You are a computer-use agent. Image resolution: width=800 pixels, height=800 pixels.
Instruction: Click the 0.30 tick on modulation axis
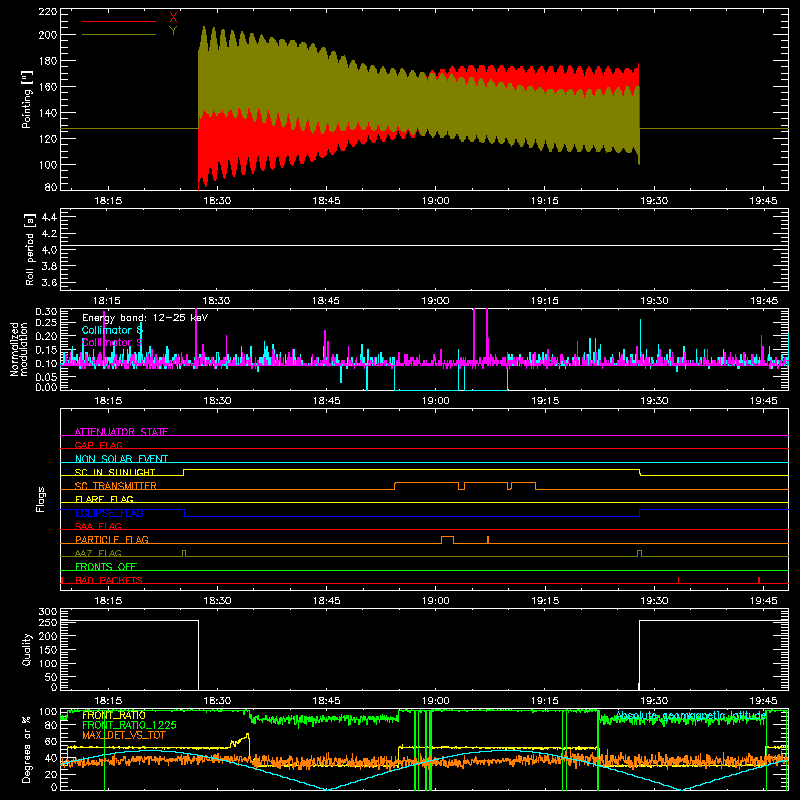[x=46, y=312]
